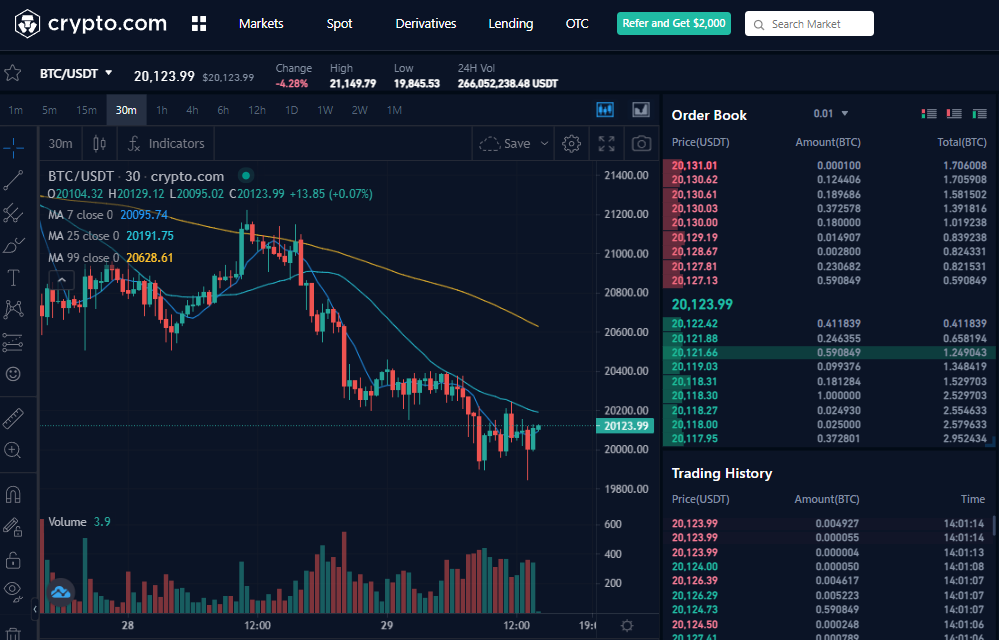Screen dimensions: 999x640
Task: Select the crosshair cursor tool
Action: pos(13,148)
